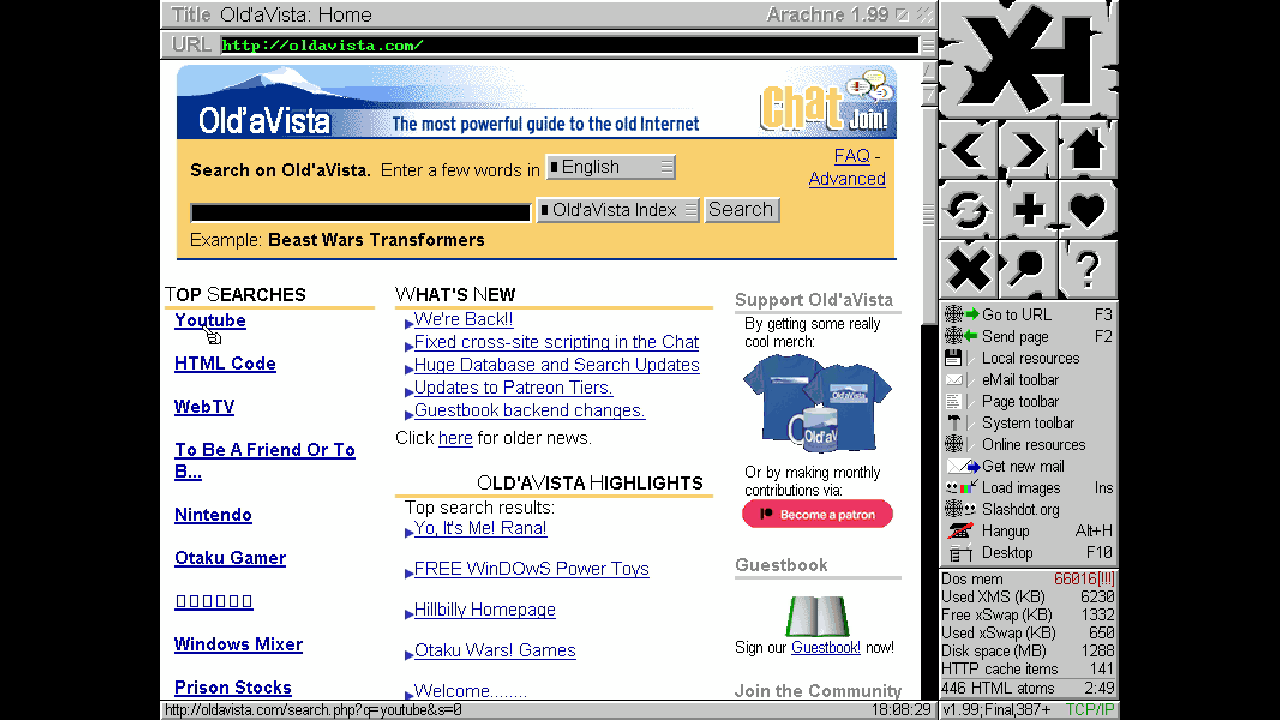The height and width of the screenshot is (720, 1280).
Task: Click the Arachne back arrow icon
Action: click(968, 151)
